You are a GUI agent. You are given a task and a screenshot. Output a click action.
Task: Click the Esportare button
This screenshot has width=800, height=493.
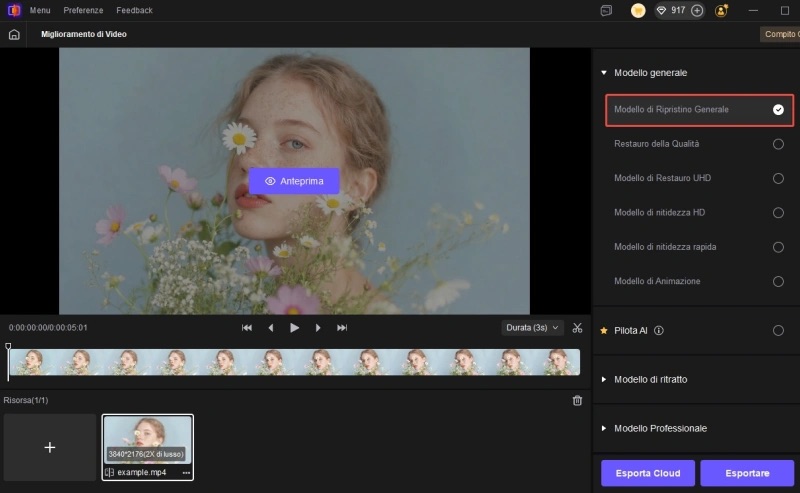747,473
